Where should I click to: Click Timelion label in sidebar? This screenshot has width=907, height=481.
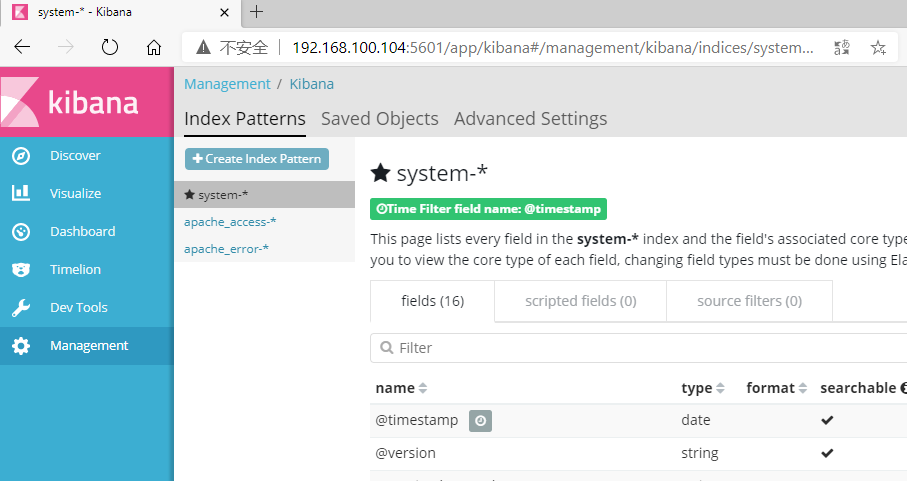click(75, 269)
